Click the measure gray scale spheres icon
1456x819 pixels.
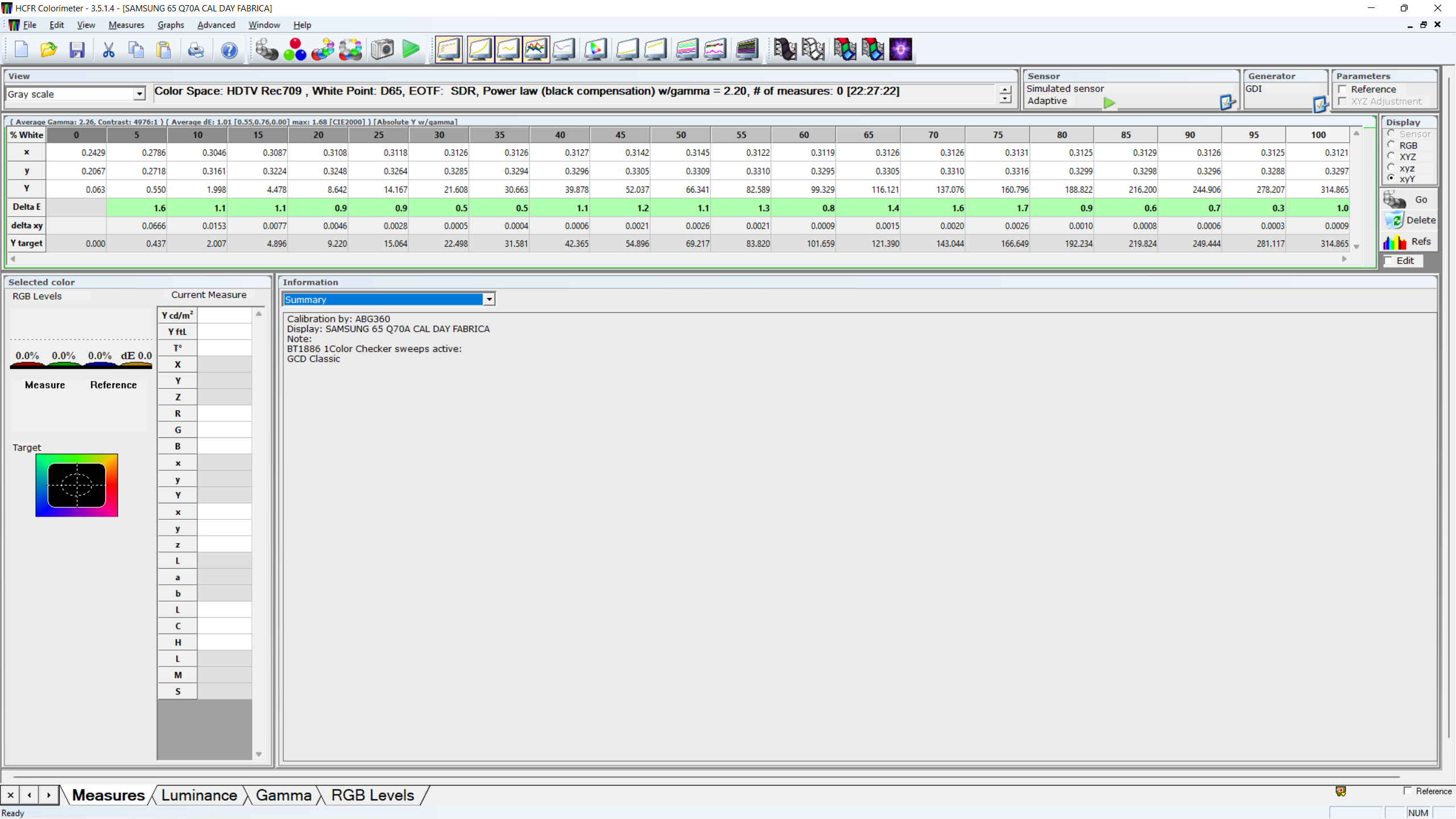click(x=266, y=49)
